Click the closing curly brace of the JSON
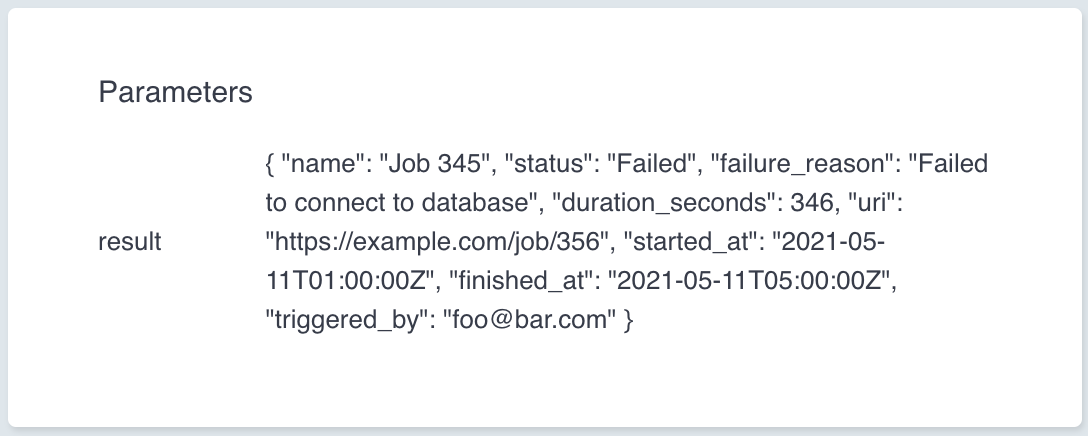 point(627,322)
